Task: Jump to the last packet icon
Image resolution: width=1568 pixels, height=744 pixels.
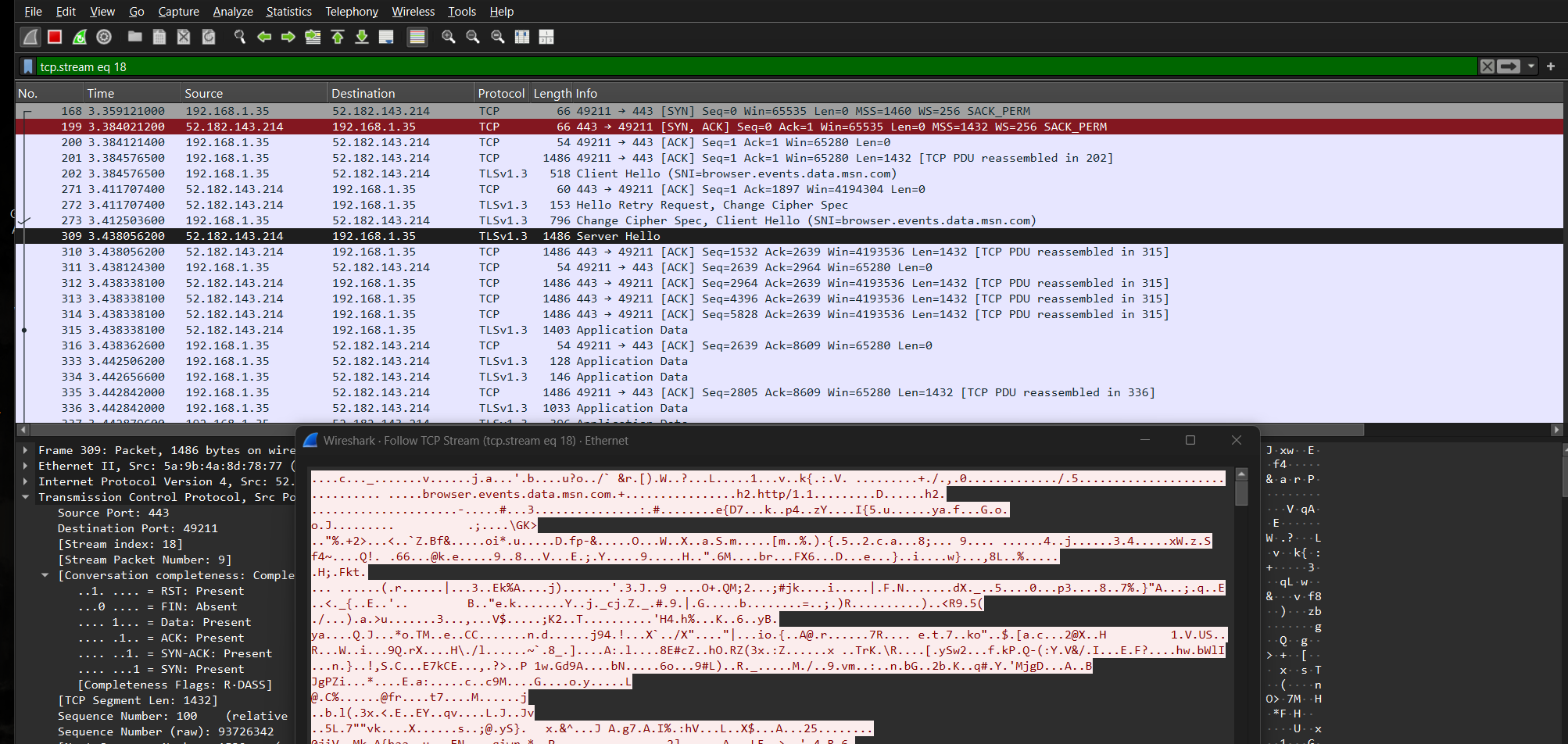Action: [362, 37]
